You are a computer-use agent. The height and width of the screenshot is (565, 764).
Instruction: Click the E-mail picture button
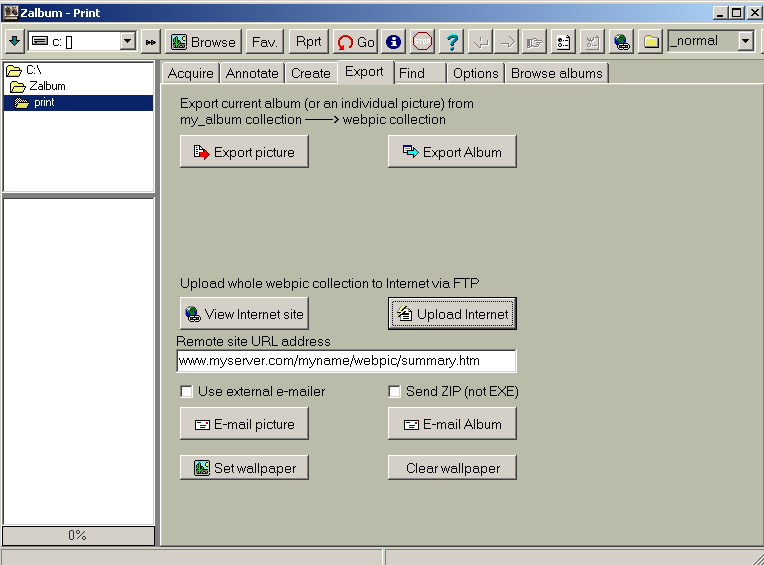coord(244,424)
